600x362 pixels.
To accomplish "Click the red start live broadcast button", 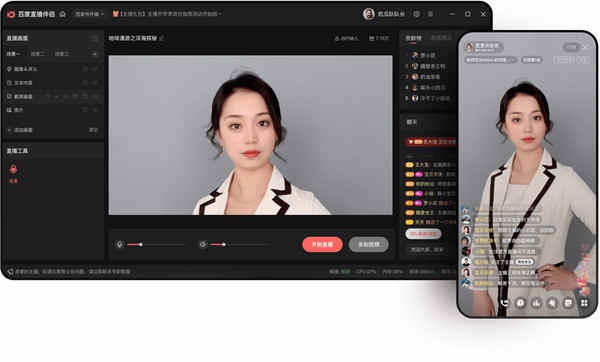I will pos(322,244).
